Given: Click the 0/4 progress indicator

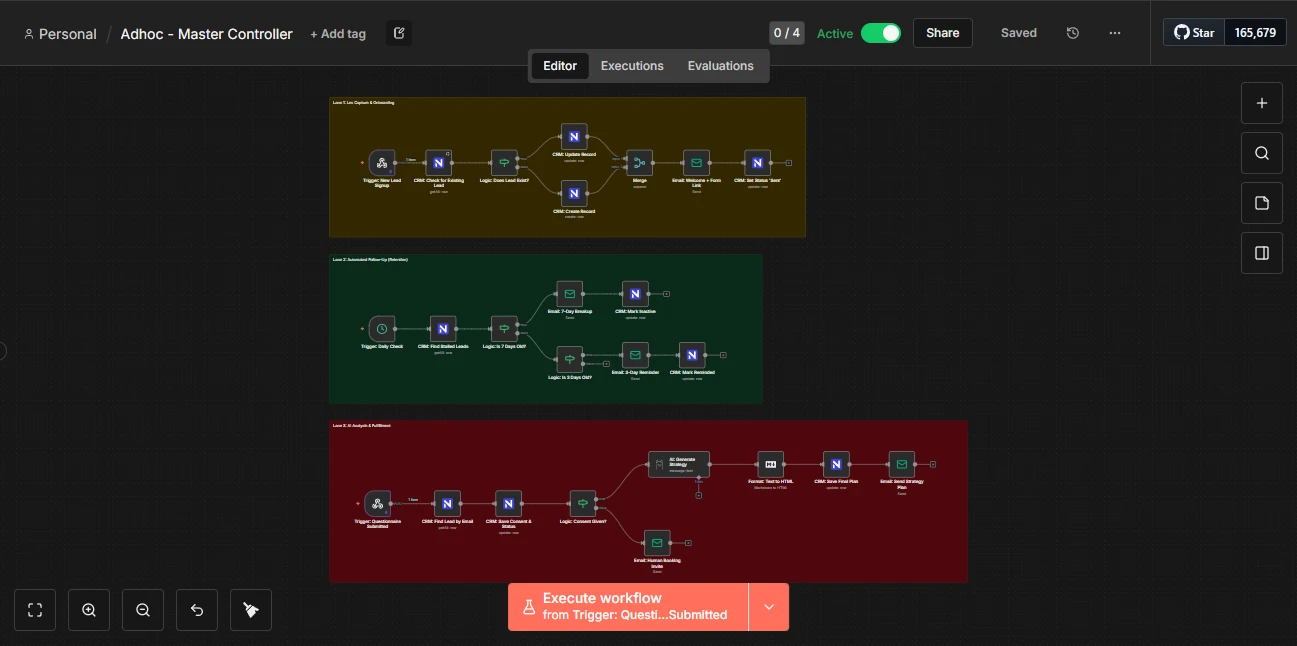Looking at the screenshot, I should [786, 32].
